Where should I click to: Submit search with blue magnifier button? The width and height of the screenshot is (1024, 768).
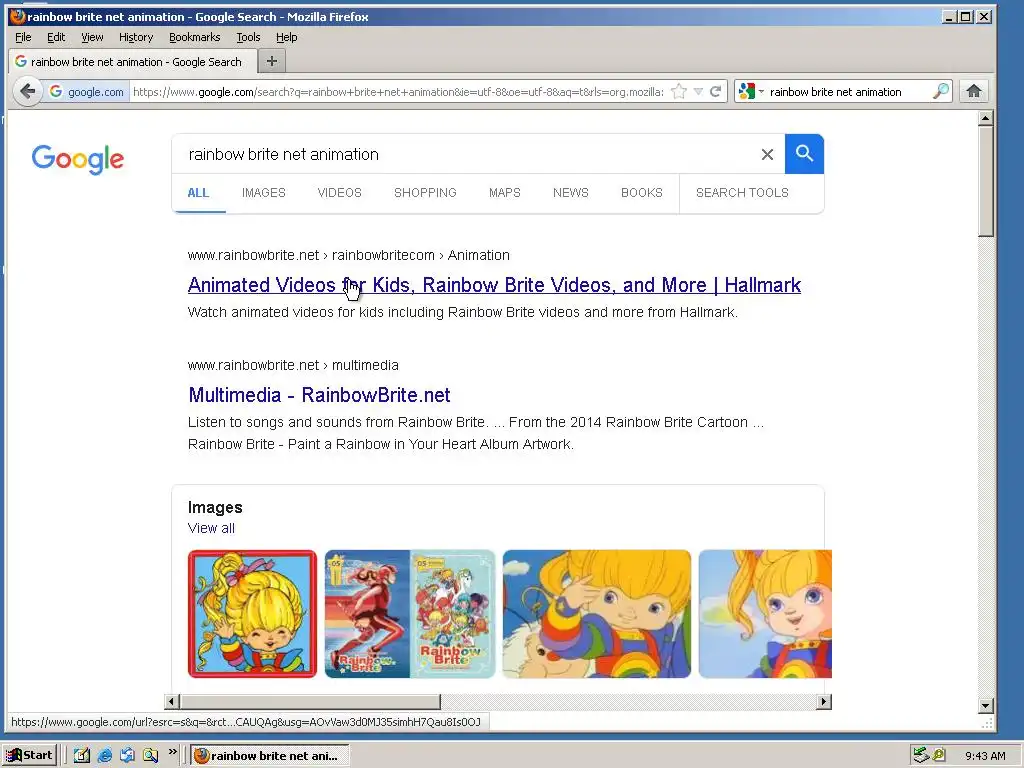[804, 154]
